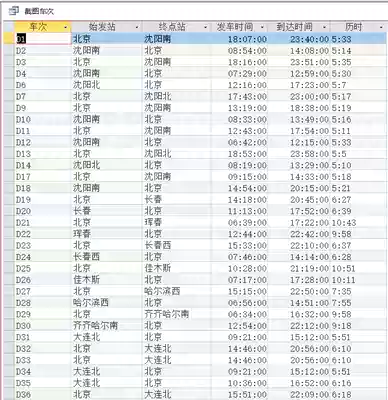Select the 车次 column header
Image resolution: width=388 pixels, height=400 pixels.
43,27
